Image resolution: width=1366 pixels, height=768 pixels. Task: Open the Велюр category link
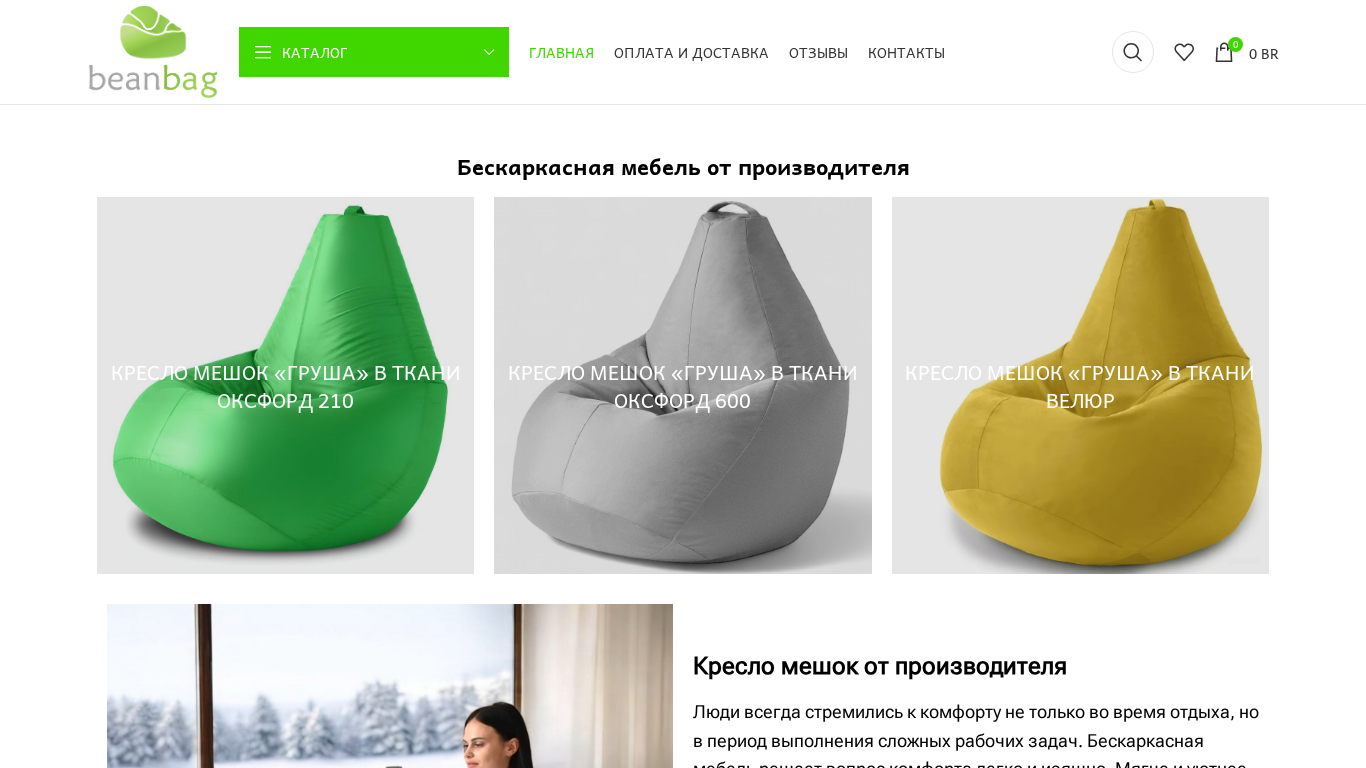1080,386
